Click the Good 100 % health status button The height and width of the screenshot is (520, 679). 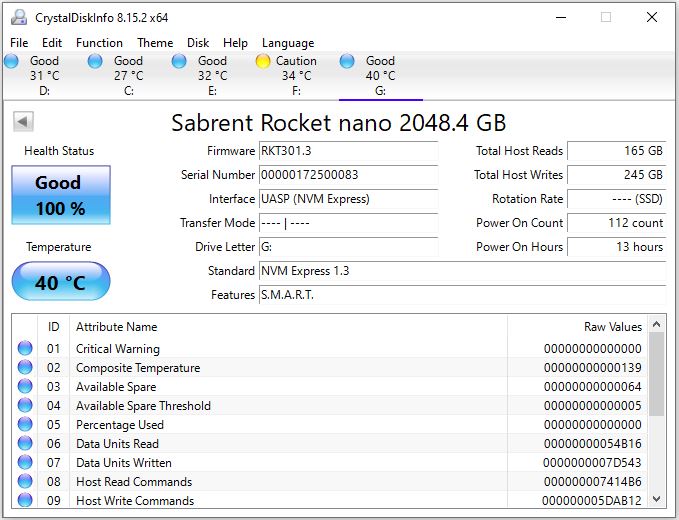[60, 195]
